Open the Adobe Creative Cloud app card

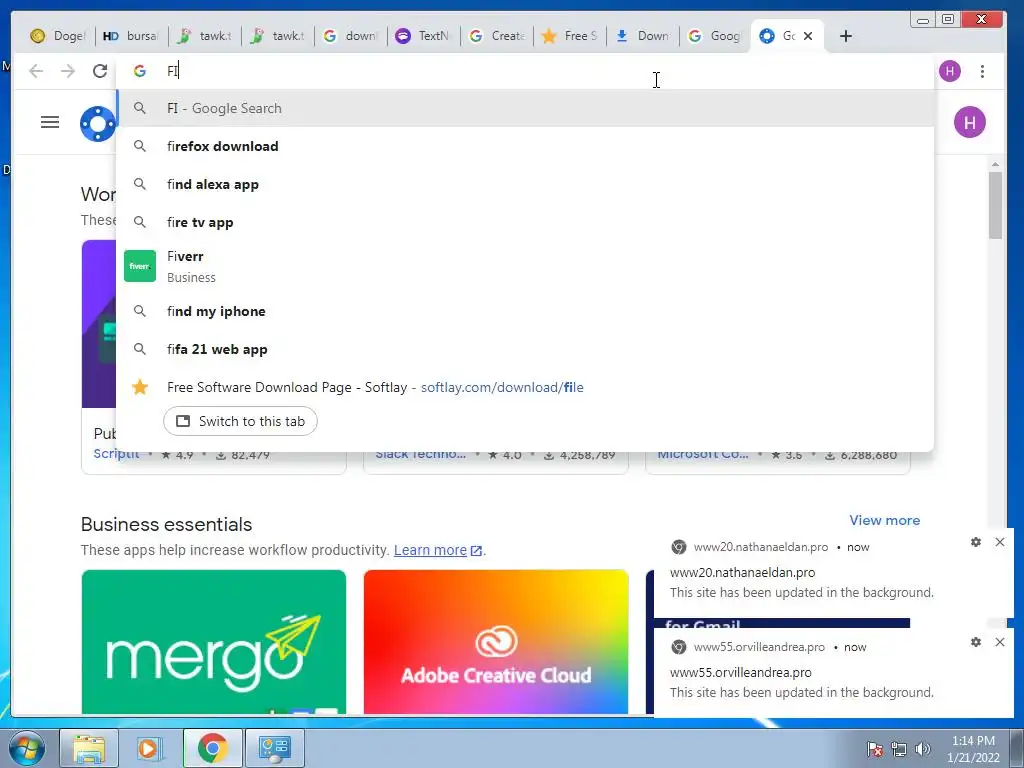(x=496, y=642)
